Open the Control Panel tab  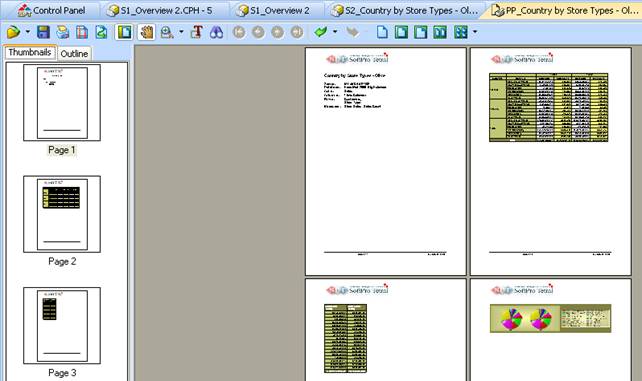52,10
